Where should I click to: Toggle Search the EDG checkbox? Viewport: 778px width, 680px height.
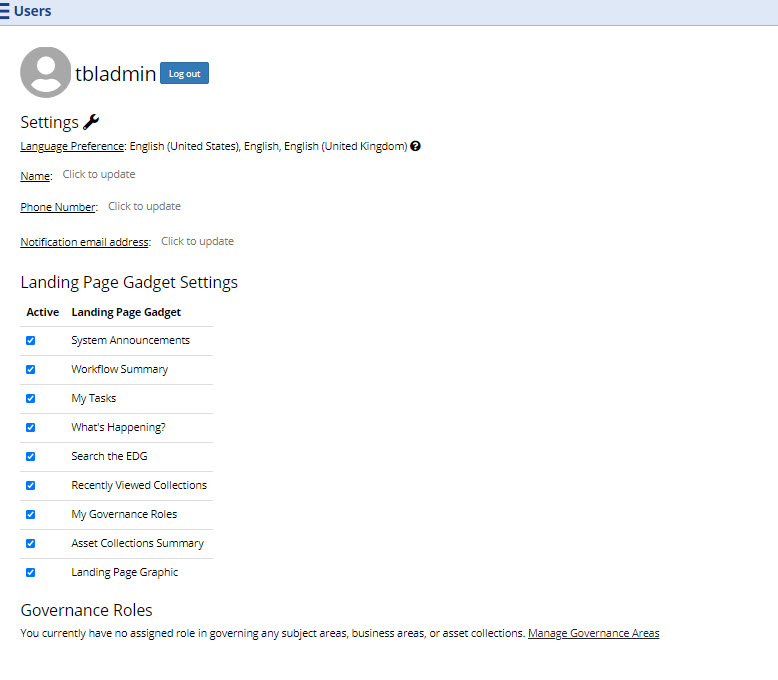click(x=30, y=456)
